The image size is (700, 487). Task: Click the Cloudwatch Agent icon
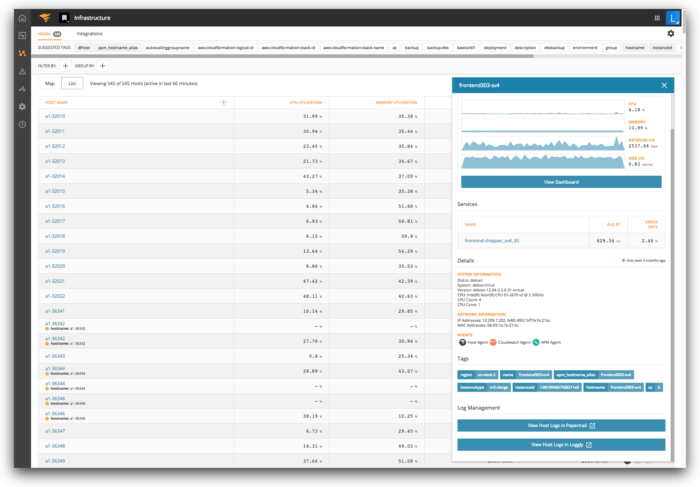click(x=494, y=342)
